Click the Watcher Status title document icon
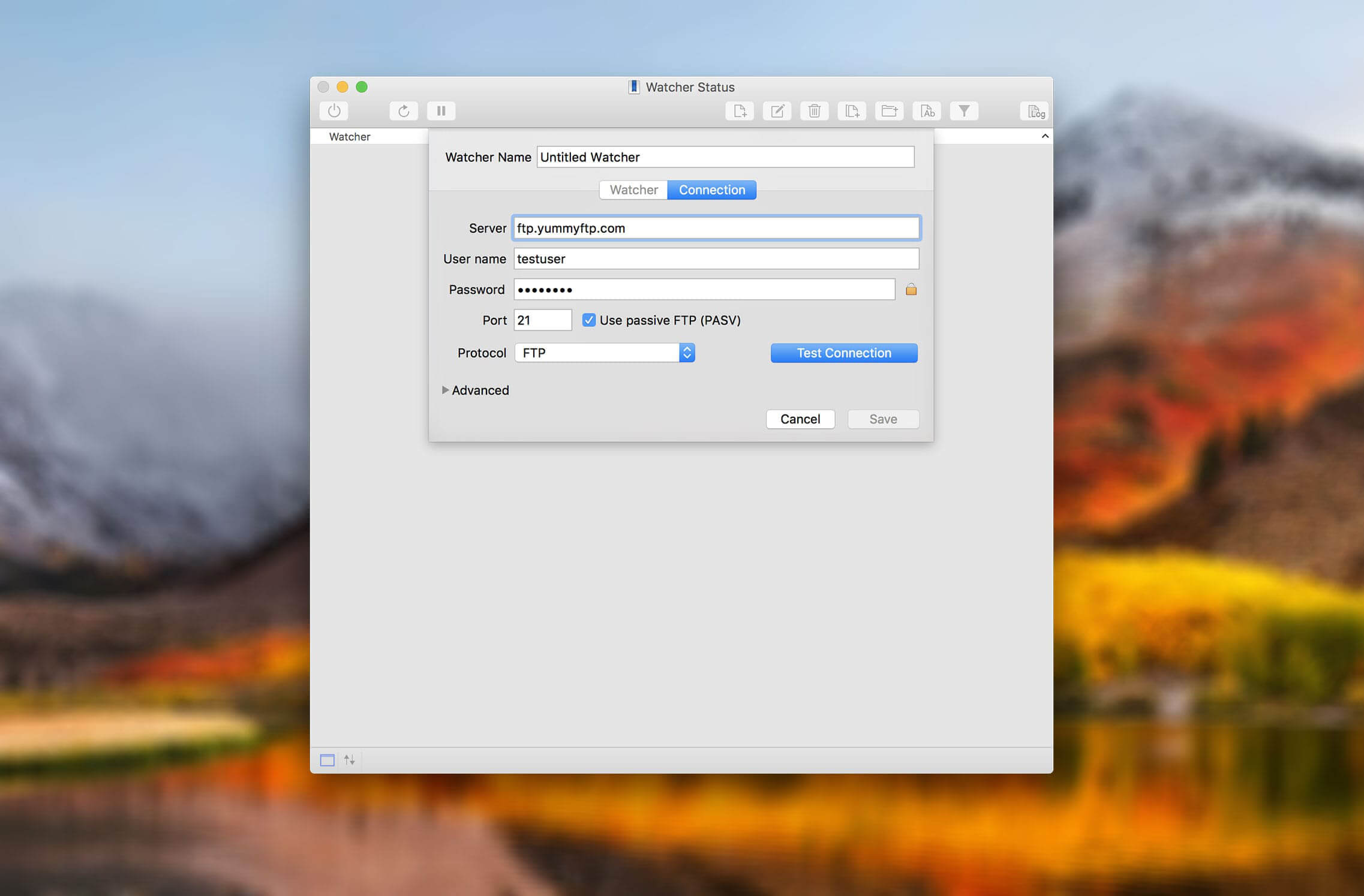Viewport: 1364px width, 896px height. coord(633,87)
